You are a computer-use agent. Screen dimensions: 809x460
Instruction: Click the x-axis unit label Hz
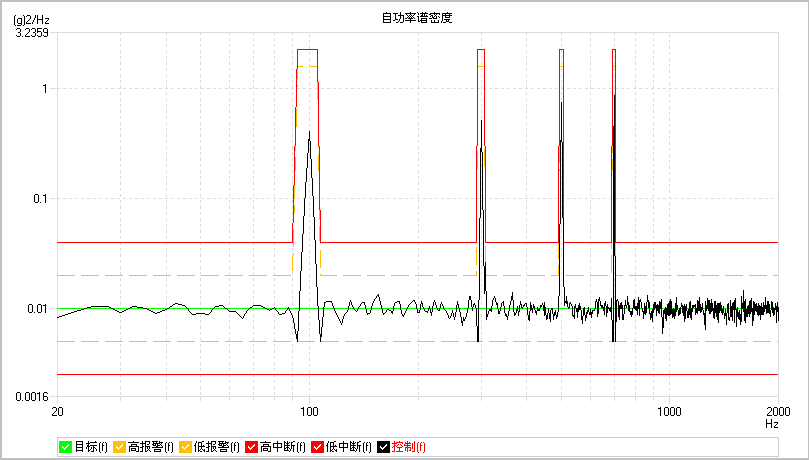(x=772, y=424)
